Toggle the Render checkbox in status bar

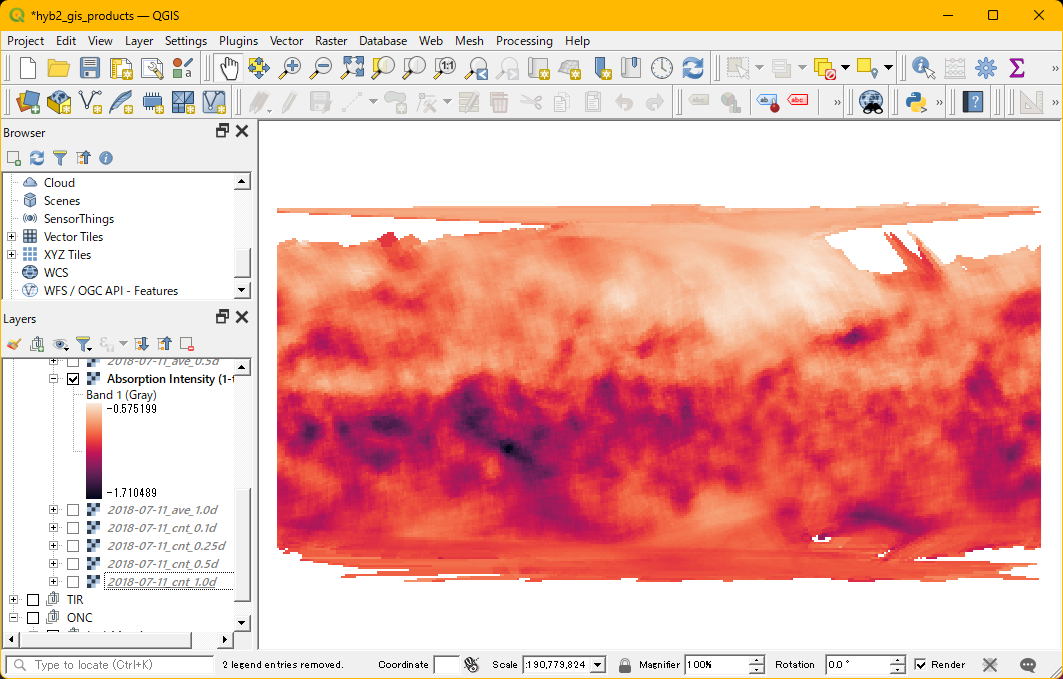[x=920, y=665]
